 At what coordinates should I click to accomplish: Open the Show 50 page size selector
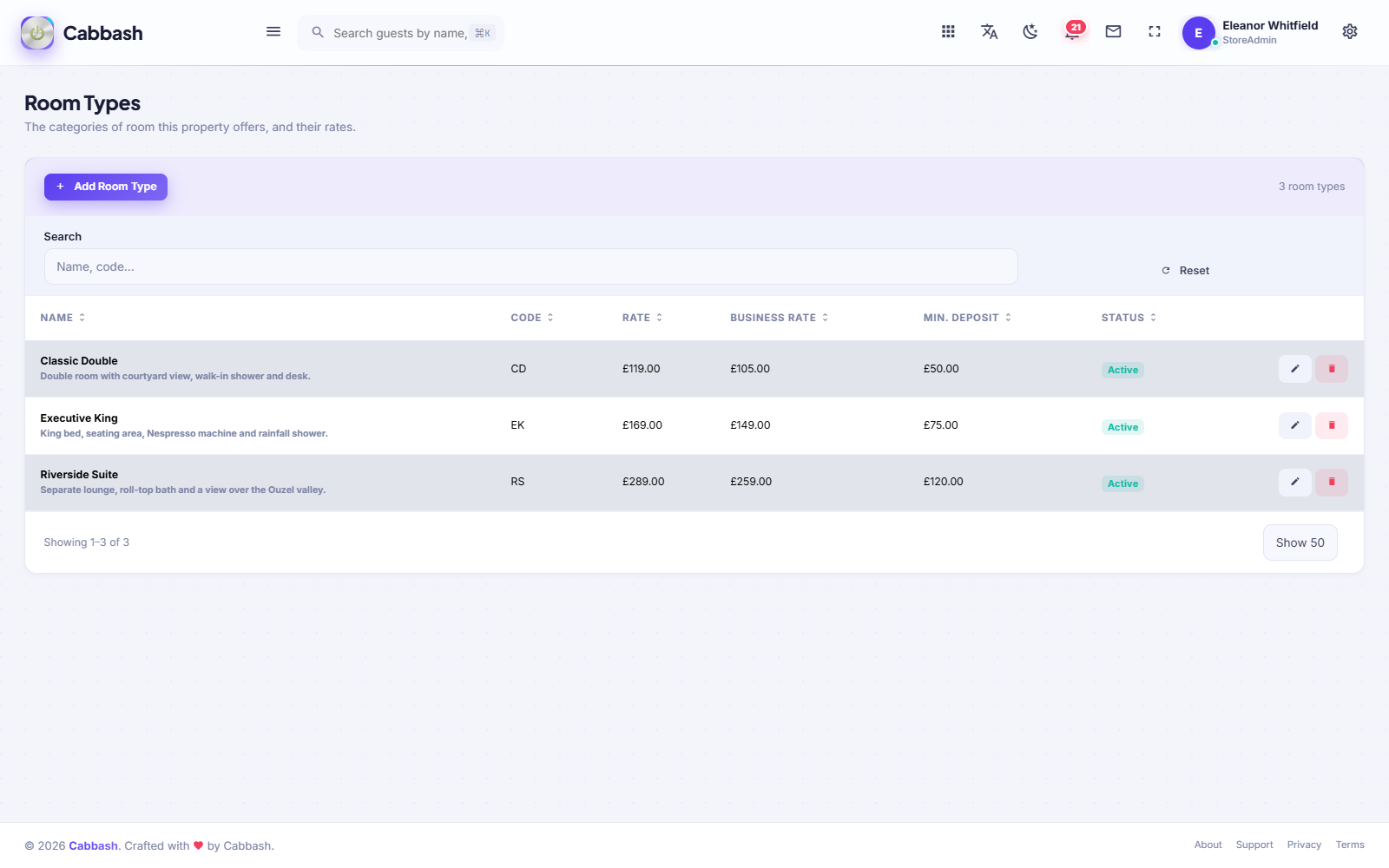[x=1300, y=542]
